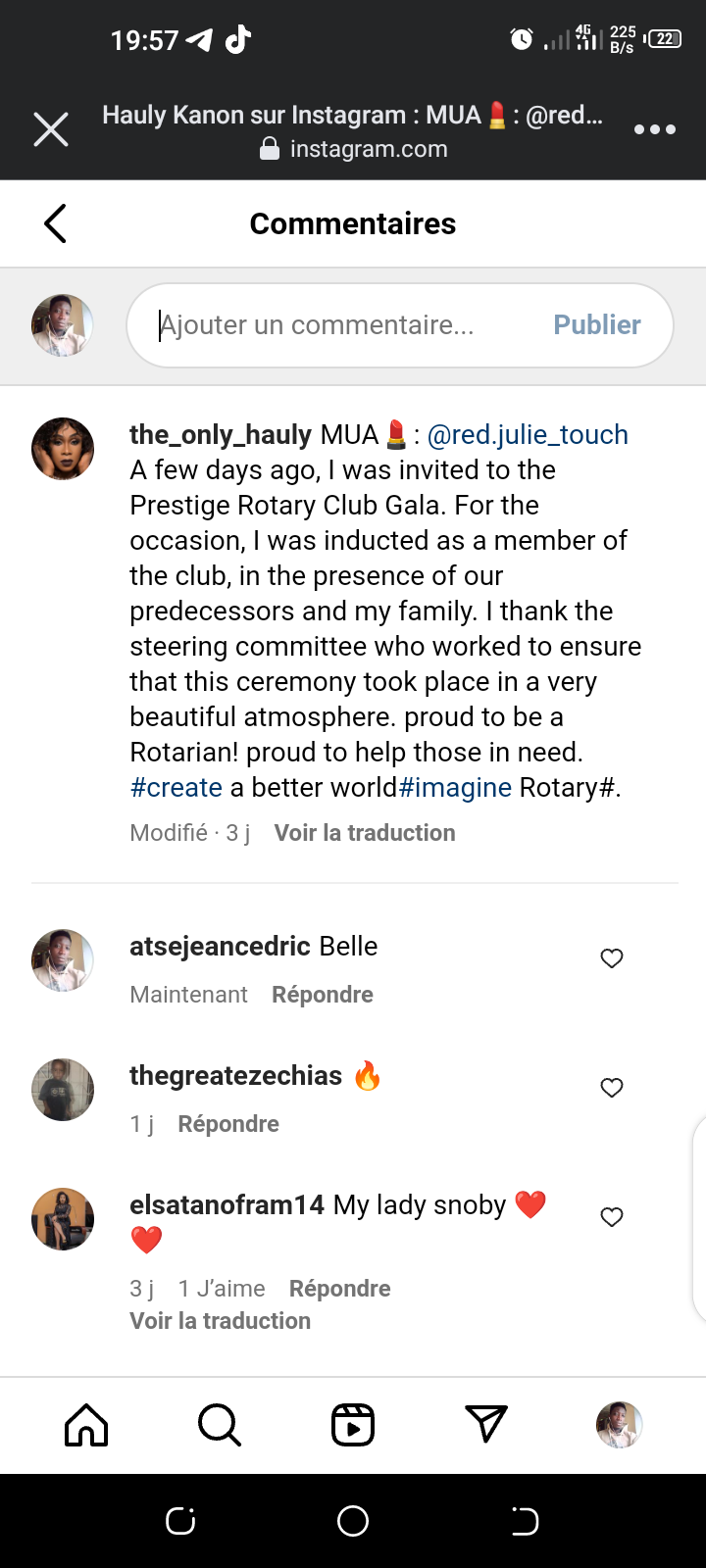Close the in-app browser with X
Image resolution: width=706 pixels, height=1568 pixels.
tap(51, 129)
